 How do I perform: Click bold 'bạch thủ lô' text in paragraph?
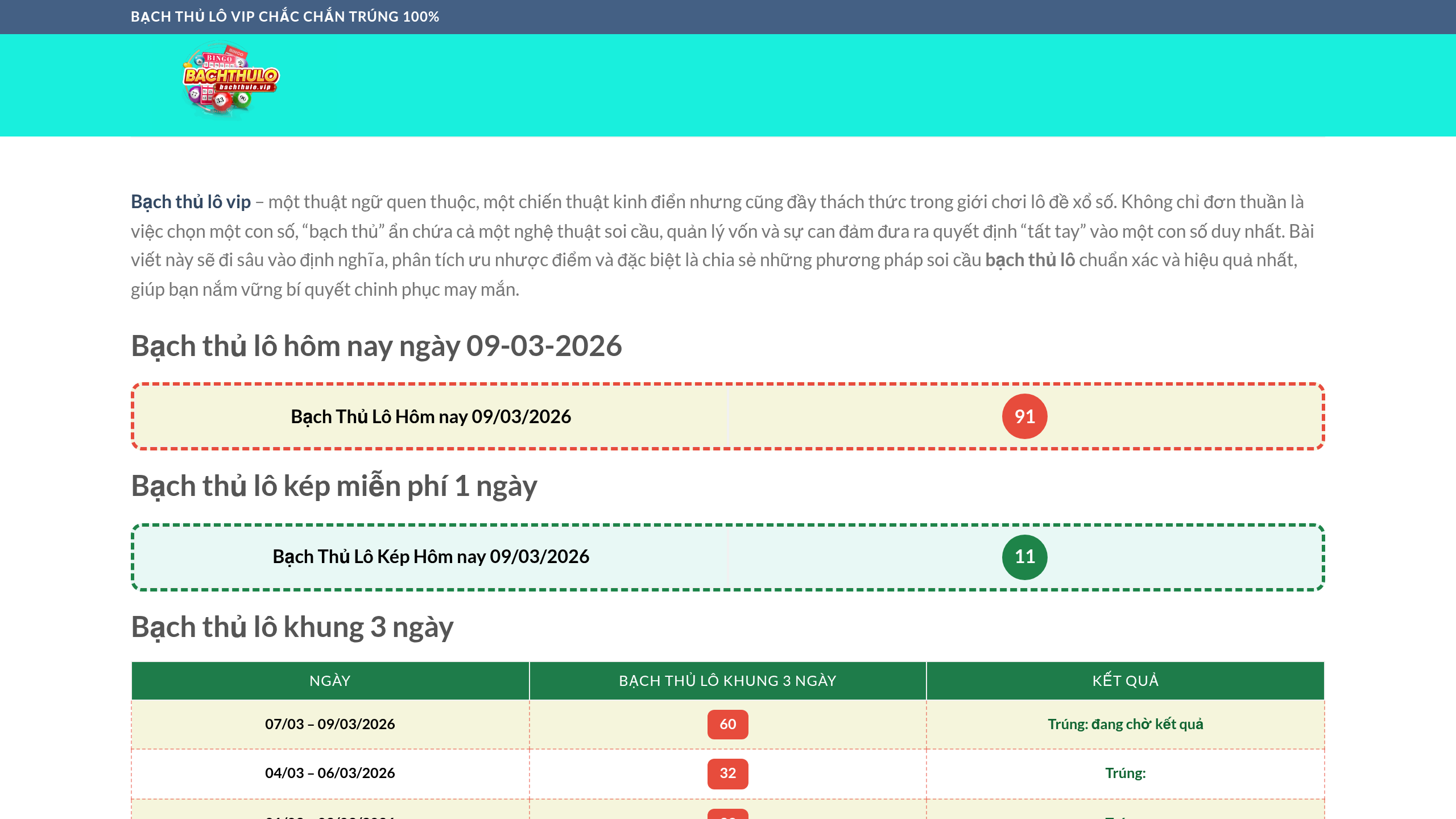click(x=1029, y=260)
